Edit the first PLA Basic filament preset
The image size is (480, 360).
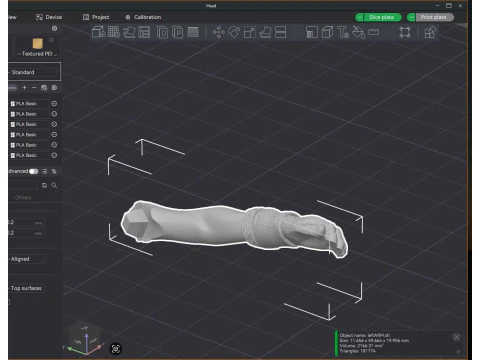54,104
